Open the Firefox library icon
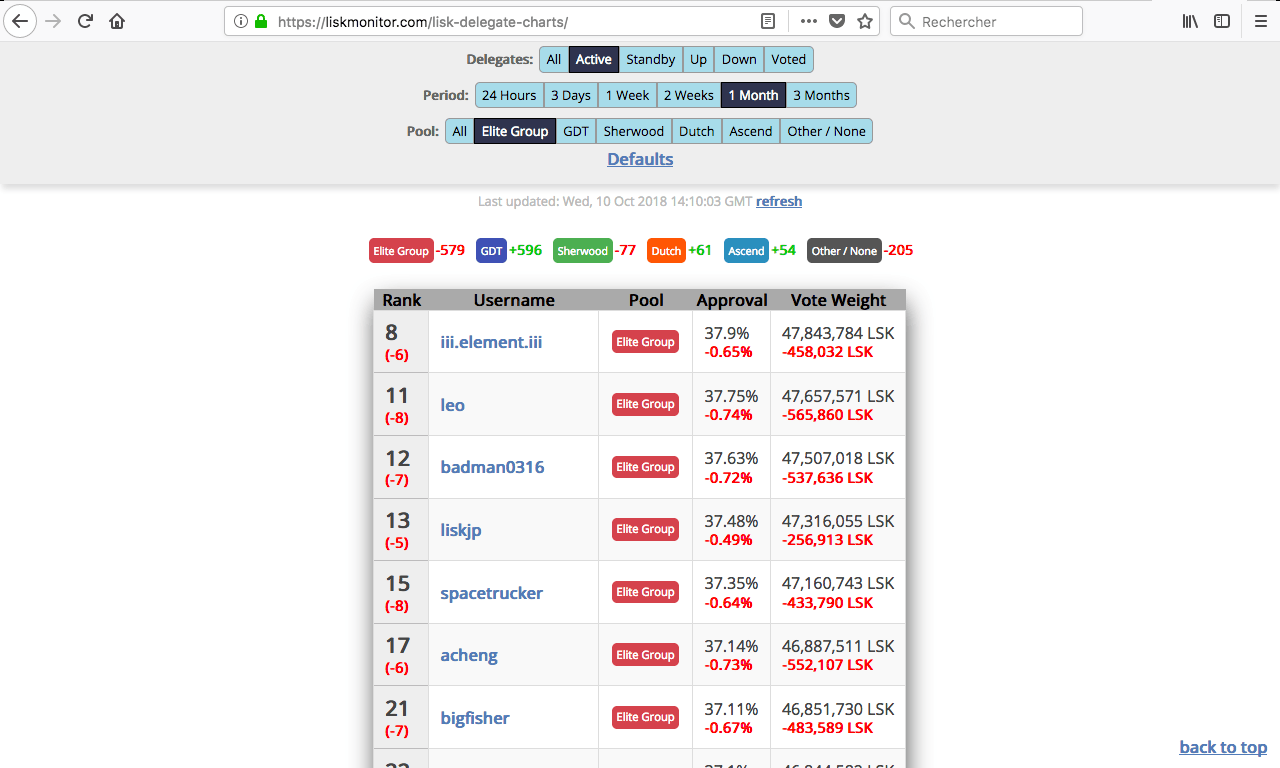Viewport: 1280px width, 768px height. pos(1190,21)
